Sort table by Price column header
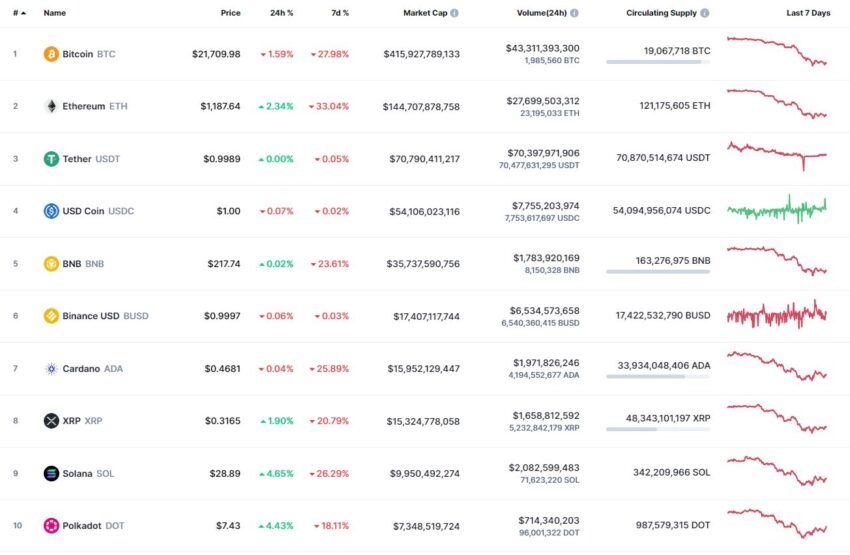The height and width of the screenshot is (555, 850). (230, 13)
